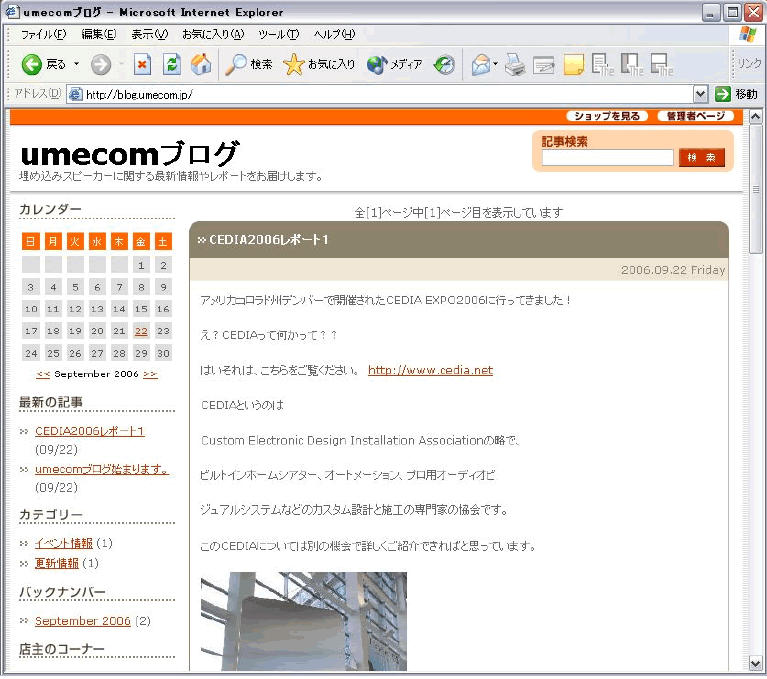767x679 pixels.
Task: Open the umecomブログ始まります。 link
Action: [102, 469]
